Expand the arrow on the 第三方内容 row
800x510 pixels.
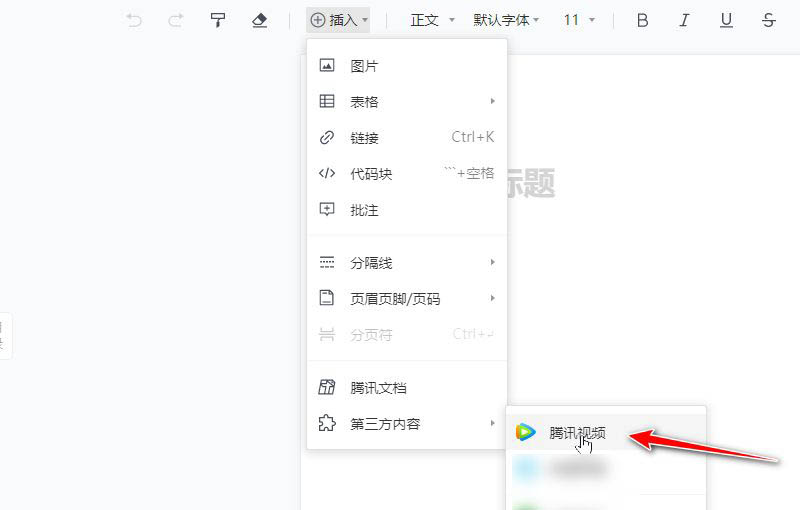tap(492, 423)
